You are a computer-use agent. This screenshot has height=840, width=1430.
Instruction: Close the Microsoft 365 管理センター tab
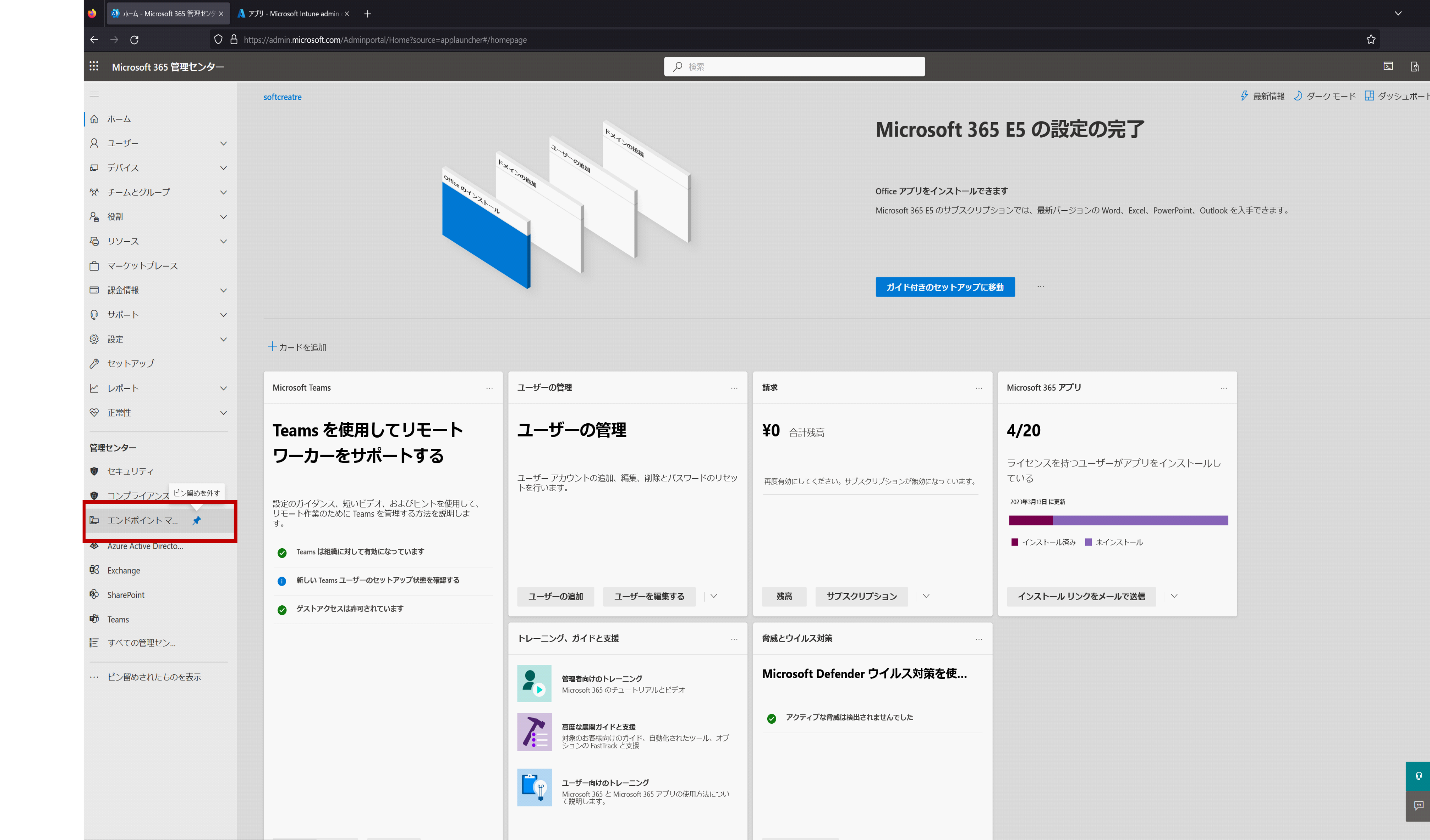[x=221, y=14]
